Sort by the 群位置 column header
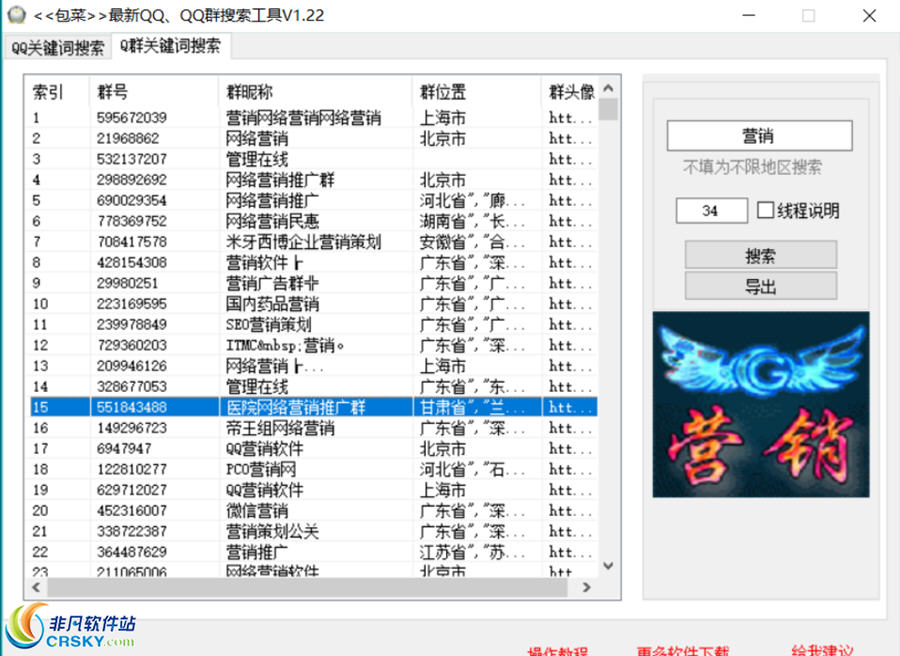The width and height of the screenshot is (900, 656). 476,92
